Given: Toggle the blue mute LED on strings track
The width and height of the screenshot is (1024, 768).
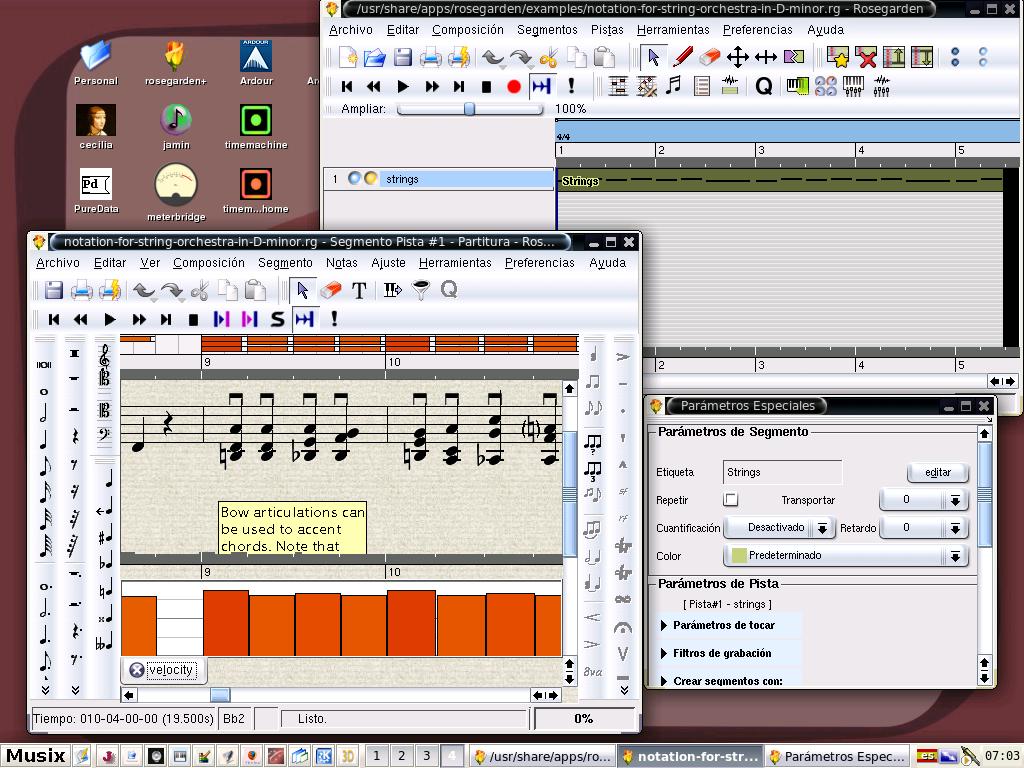Looking at the screenshot, I should click(x=354, y=179).
